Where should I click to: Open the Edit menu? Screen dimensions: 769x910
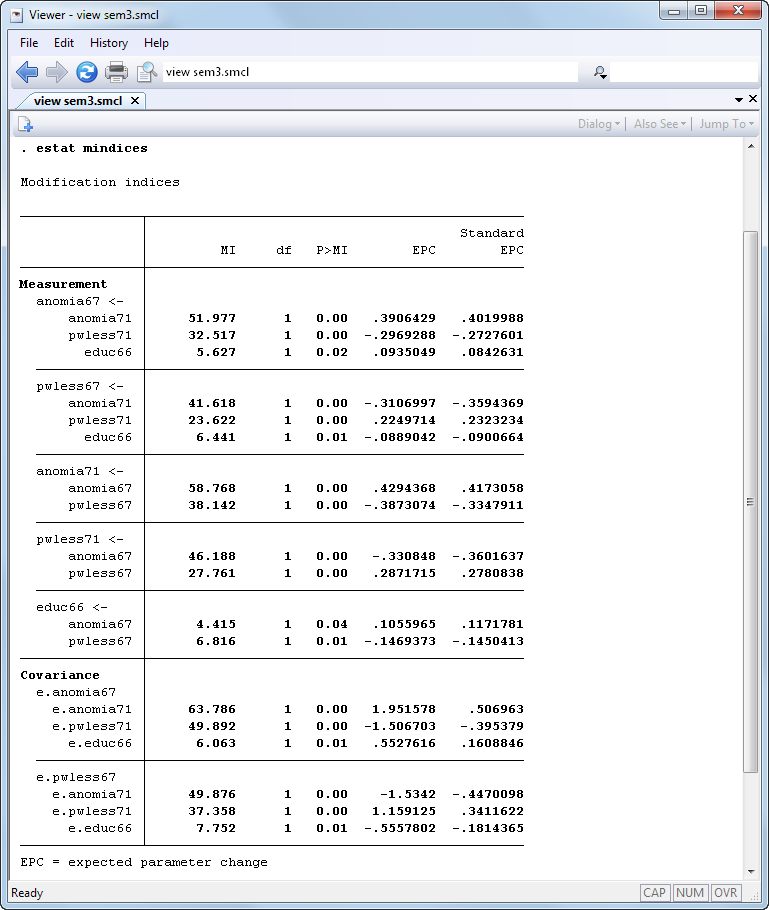(64, 43)
